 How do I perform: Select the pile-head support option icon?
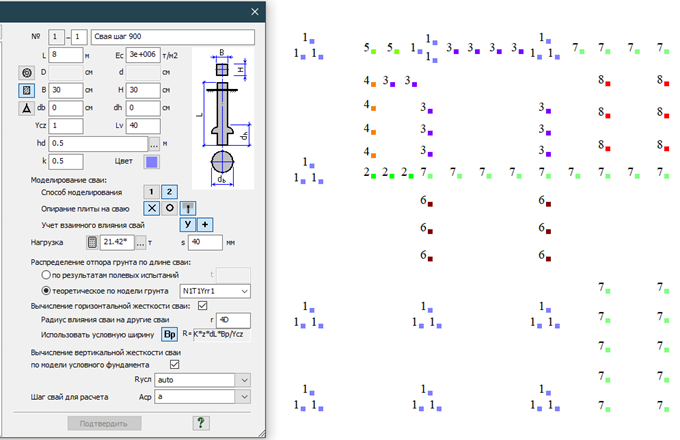[188, 208]
